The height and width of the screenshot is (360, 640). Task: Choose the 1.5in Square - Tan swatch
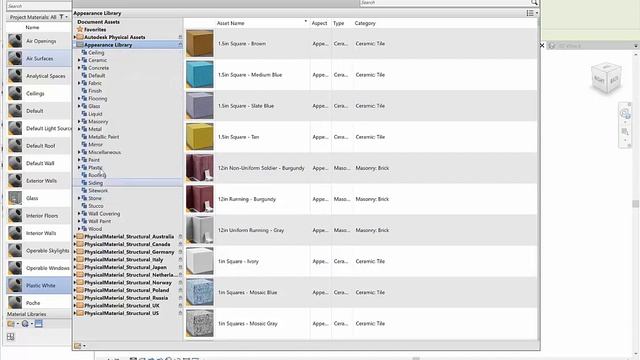click(x=200, y=137)
